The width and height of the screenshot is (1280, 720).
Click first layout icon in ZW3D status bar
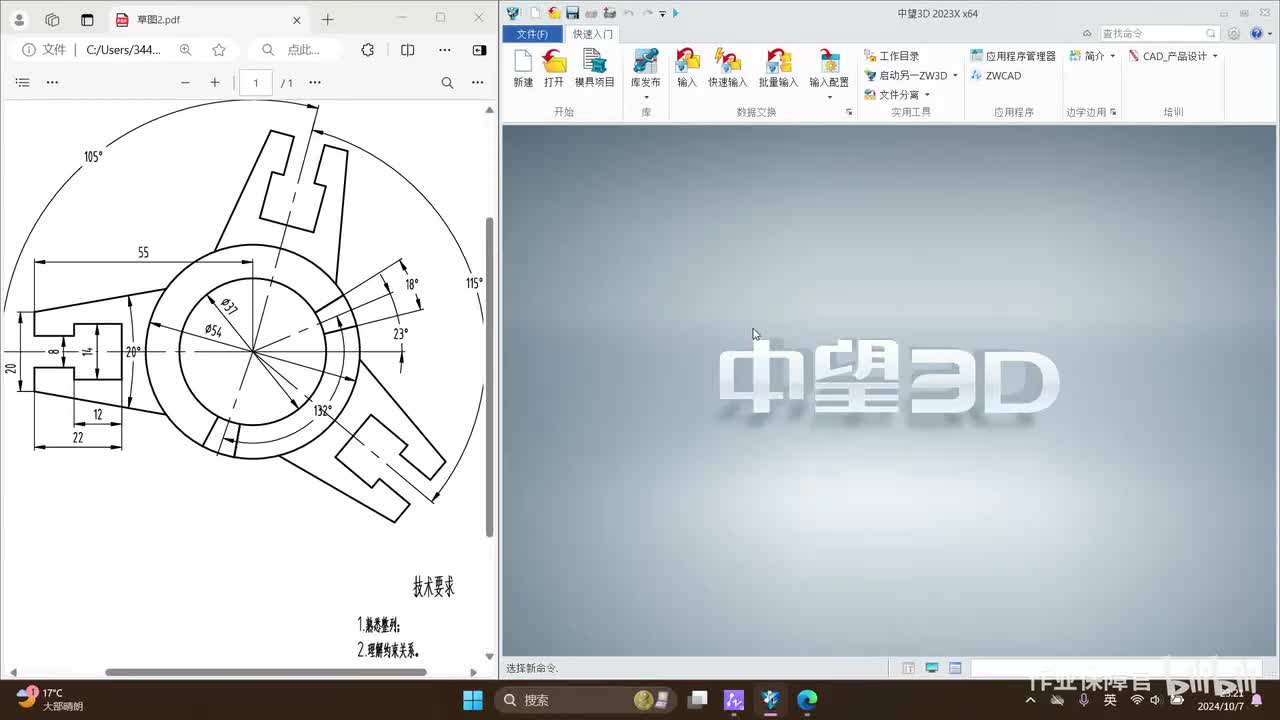click(x=908, y=668)
